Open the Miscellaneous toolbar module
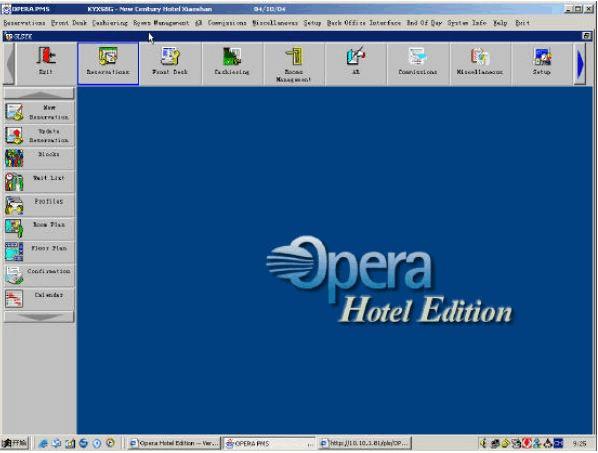Screen dimensions: 598x453 point(480,63)
